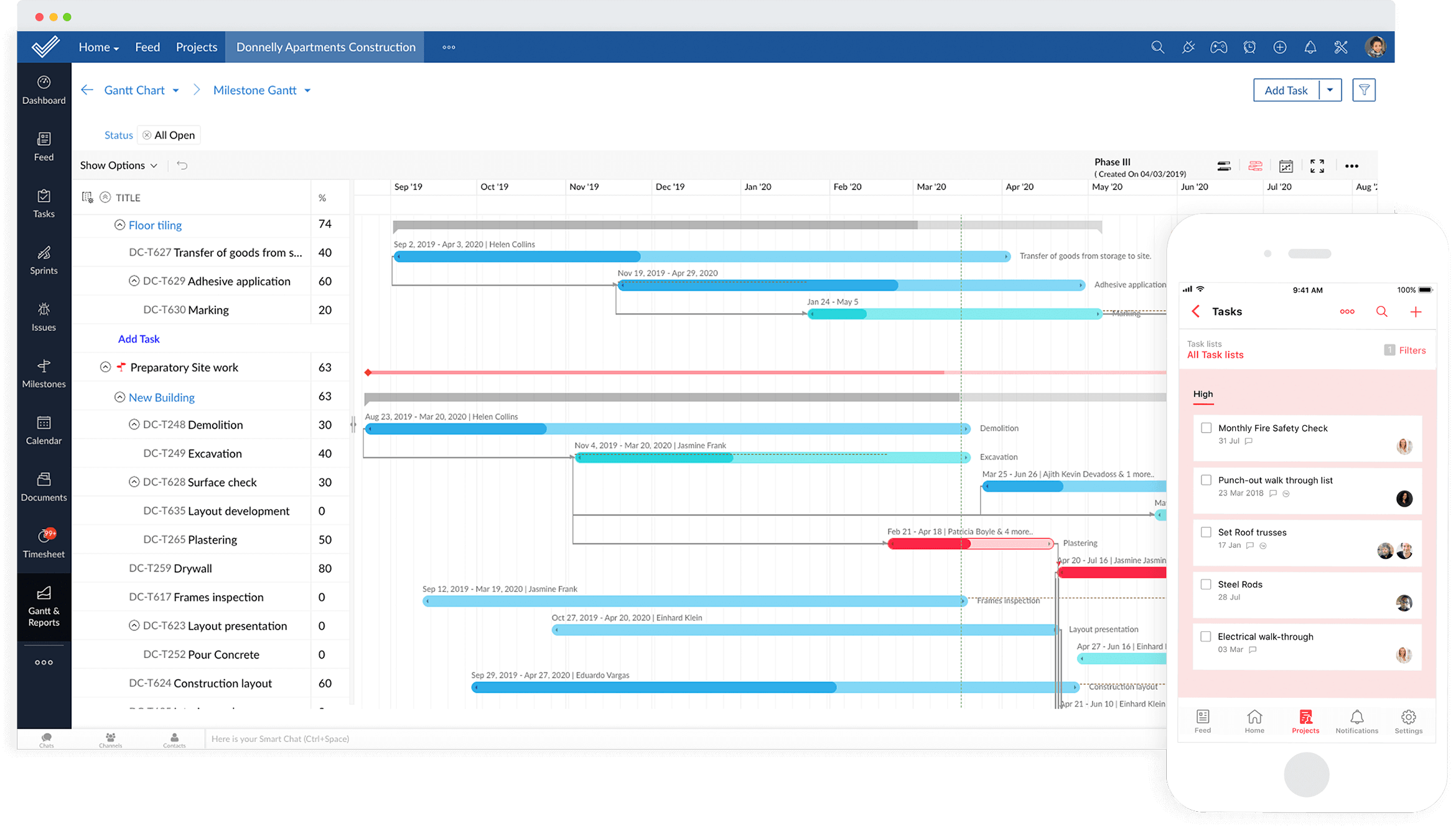Open the timer clock icon in top bar
1456x828 pixels.
tap(1249, 47)
